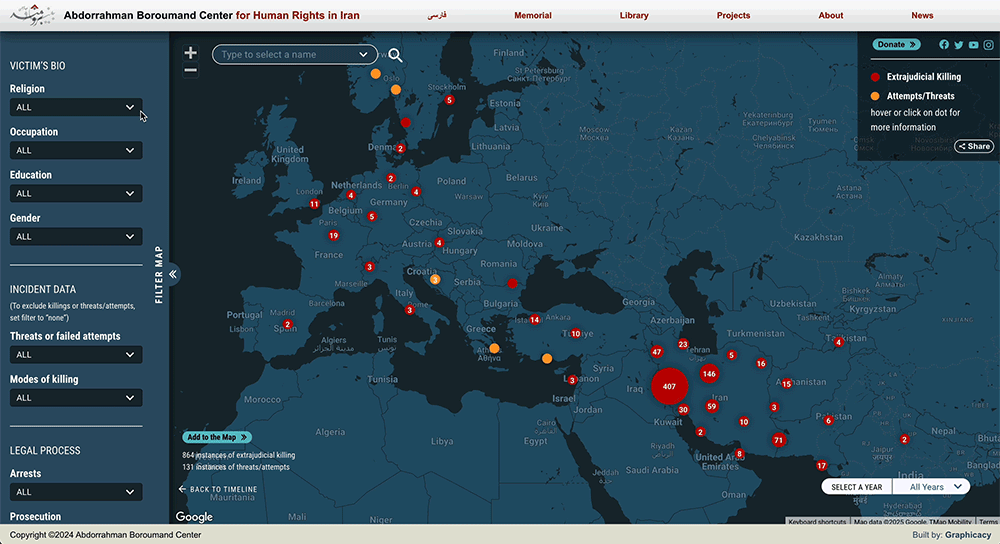Viewport: 1000px width, 544px height.
Task: Open the map Terms link
Action: (988, 522)
